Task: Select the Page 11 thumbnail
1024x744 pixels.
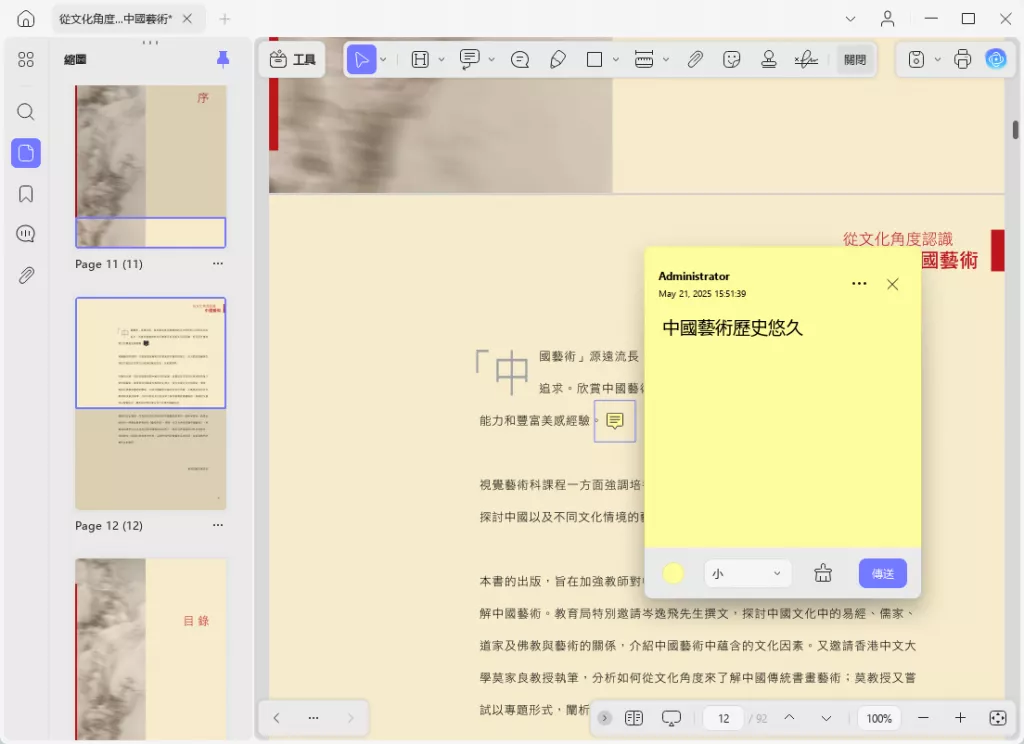Action: pyautogui.click(x=150, y=167)
